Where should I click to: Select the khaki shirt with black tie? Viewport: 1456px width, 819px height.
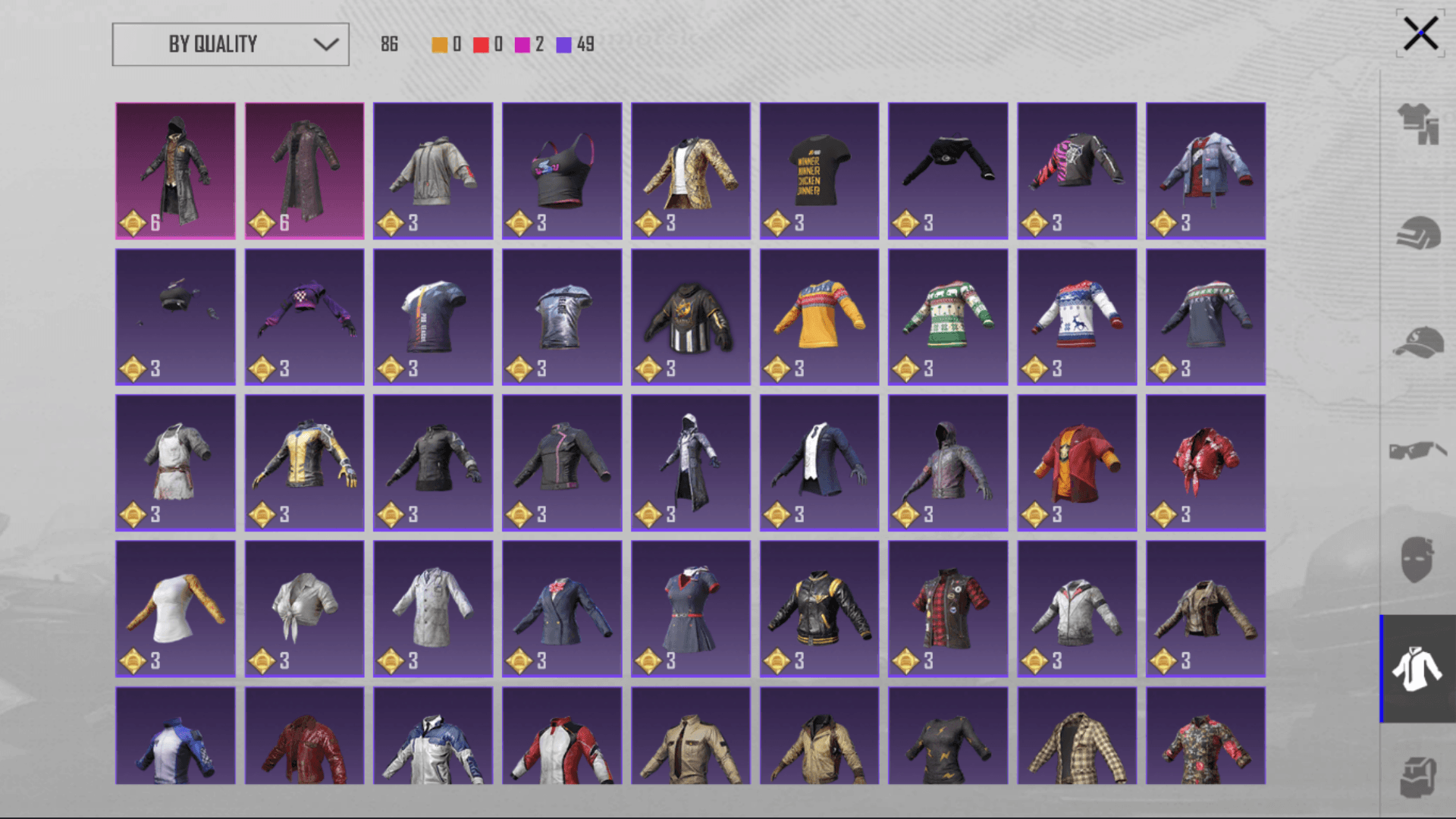click(x=691, y=736)
